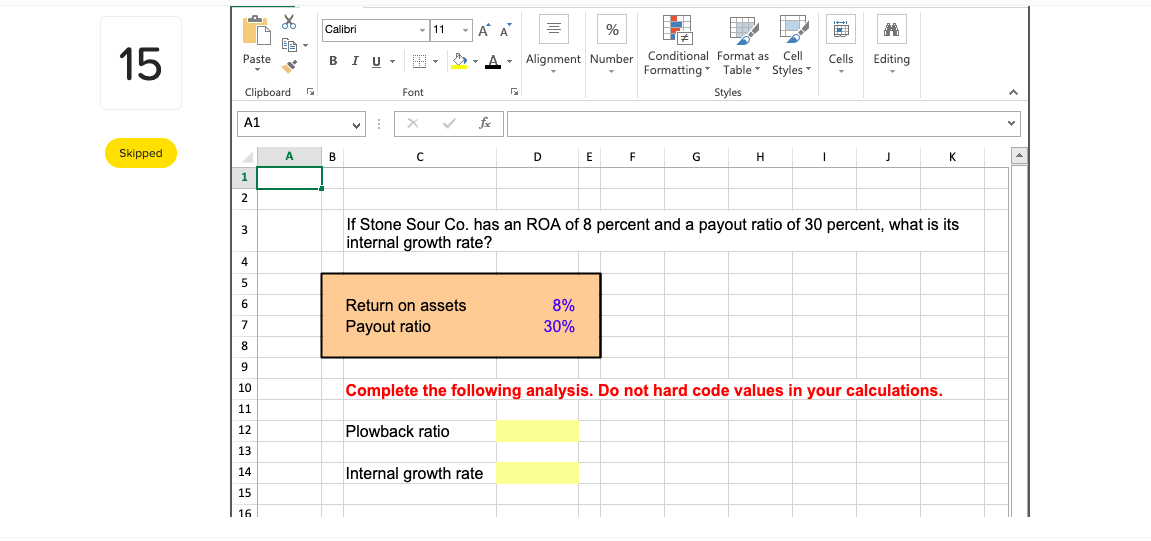This screenshot has height=541, width=1151.
Task: Click the Cancel X in formula bar
Action: 413,124
